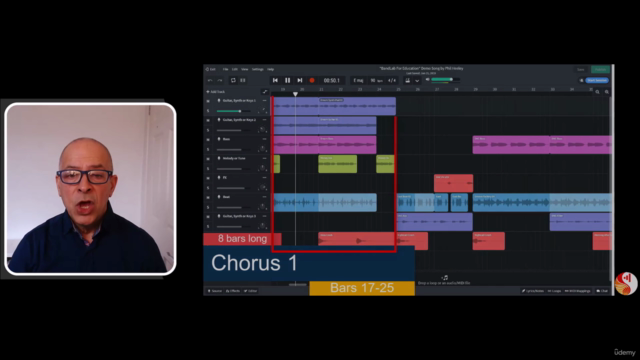Mute the Guitar, Synth or Keys 2 track
Screen dimensions: 640x360
[x=208, y=120]
